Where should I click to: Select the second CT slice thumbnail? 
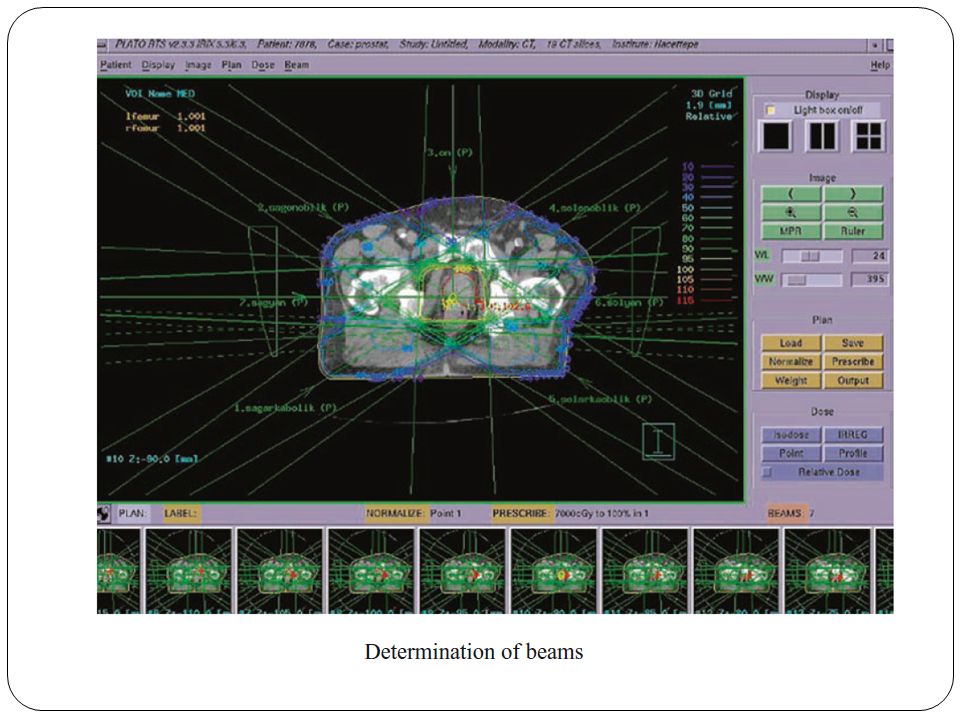pos(189,571)
